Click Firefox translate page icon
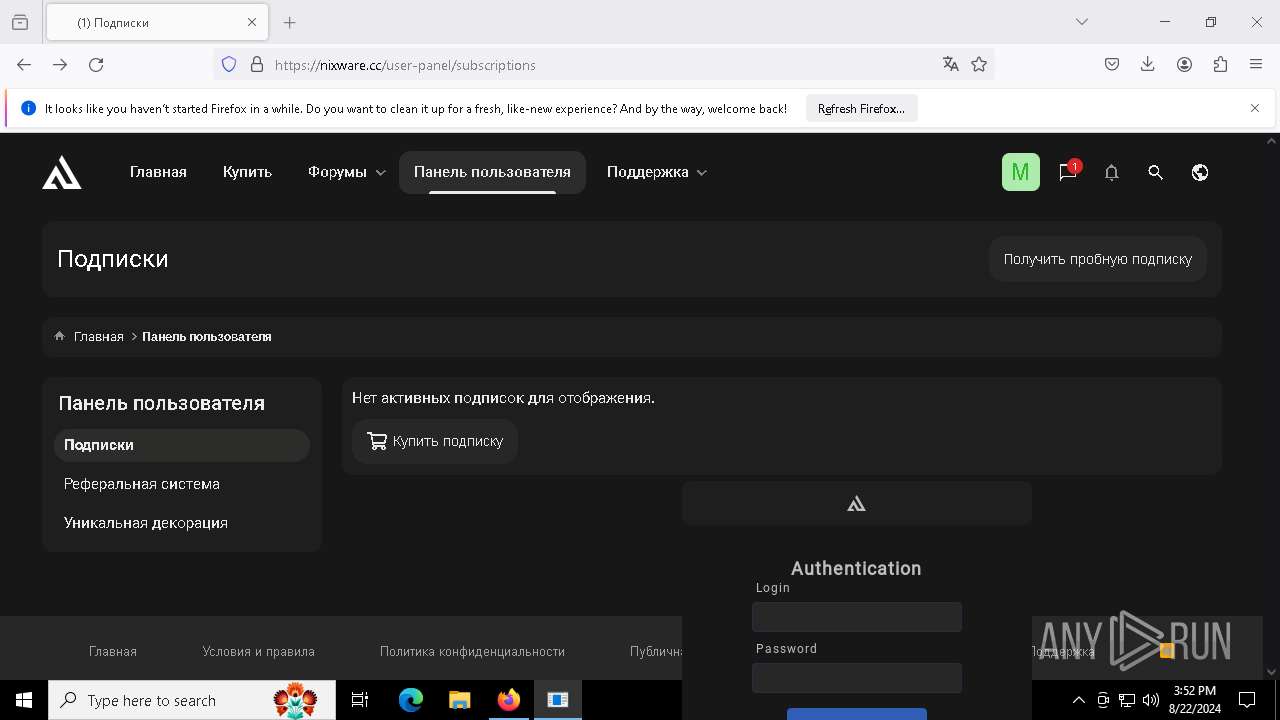This screenshot has width=1280, height=720. (950, 64)
